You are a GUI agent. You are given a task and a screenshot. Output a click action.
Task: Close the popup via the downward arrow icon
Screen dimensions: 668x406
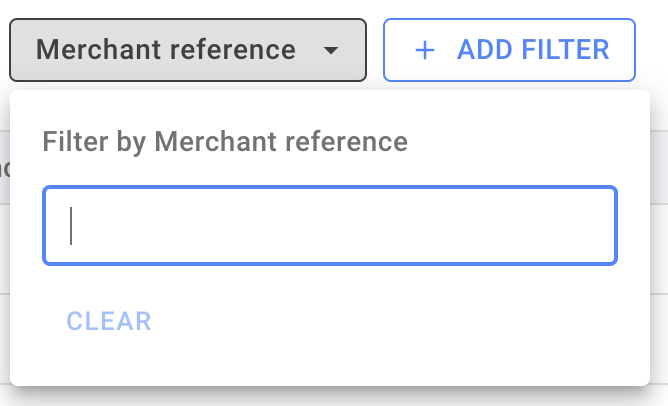pos(331,51)
